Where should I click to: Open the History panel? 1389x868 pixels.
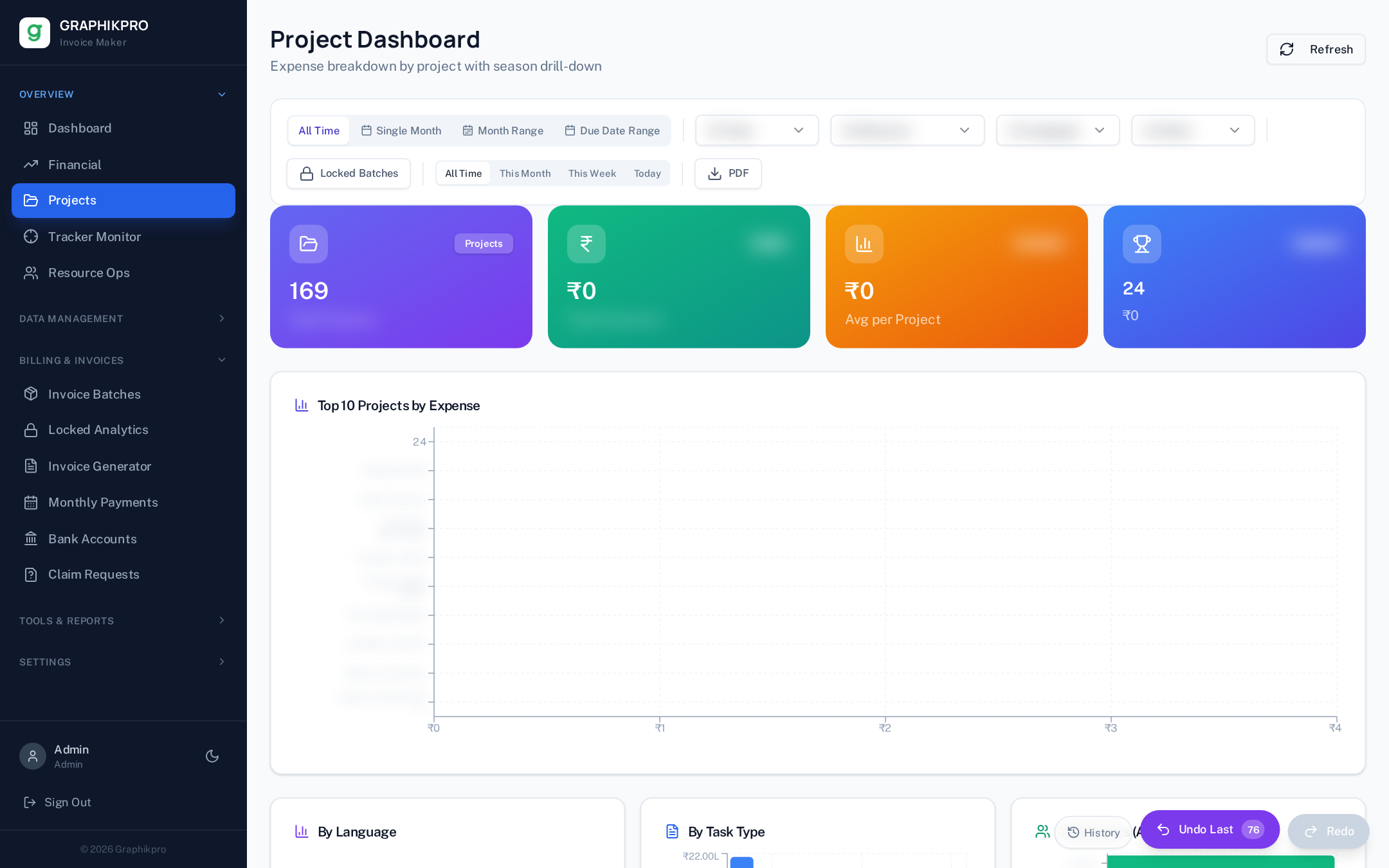[1093, 833]
